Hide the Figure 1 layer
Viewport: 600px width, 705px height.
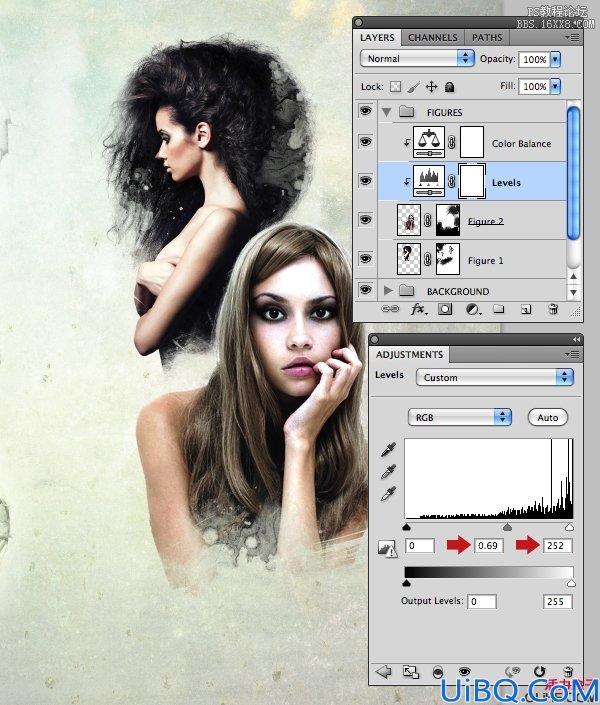click(x=366, y=259)
